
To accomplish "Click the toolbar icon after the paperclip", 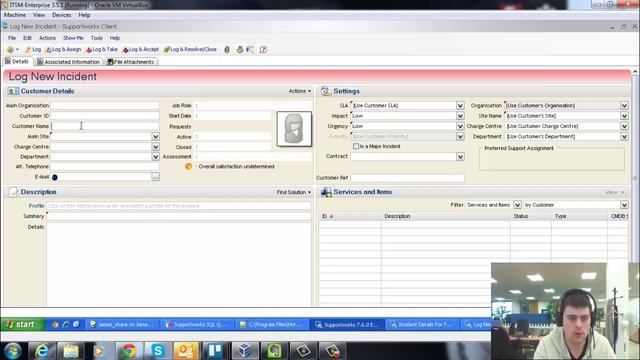I will pyautogui.click(x=240, y=49).
